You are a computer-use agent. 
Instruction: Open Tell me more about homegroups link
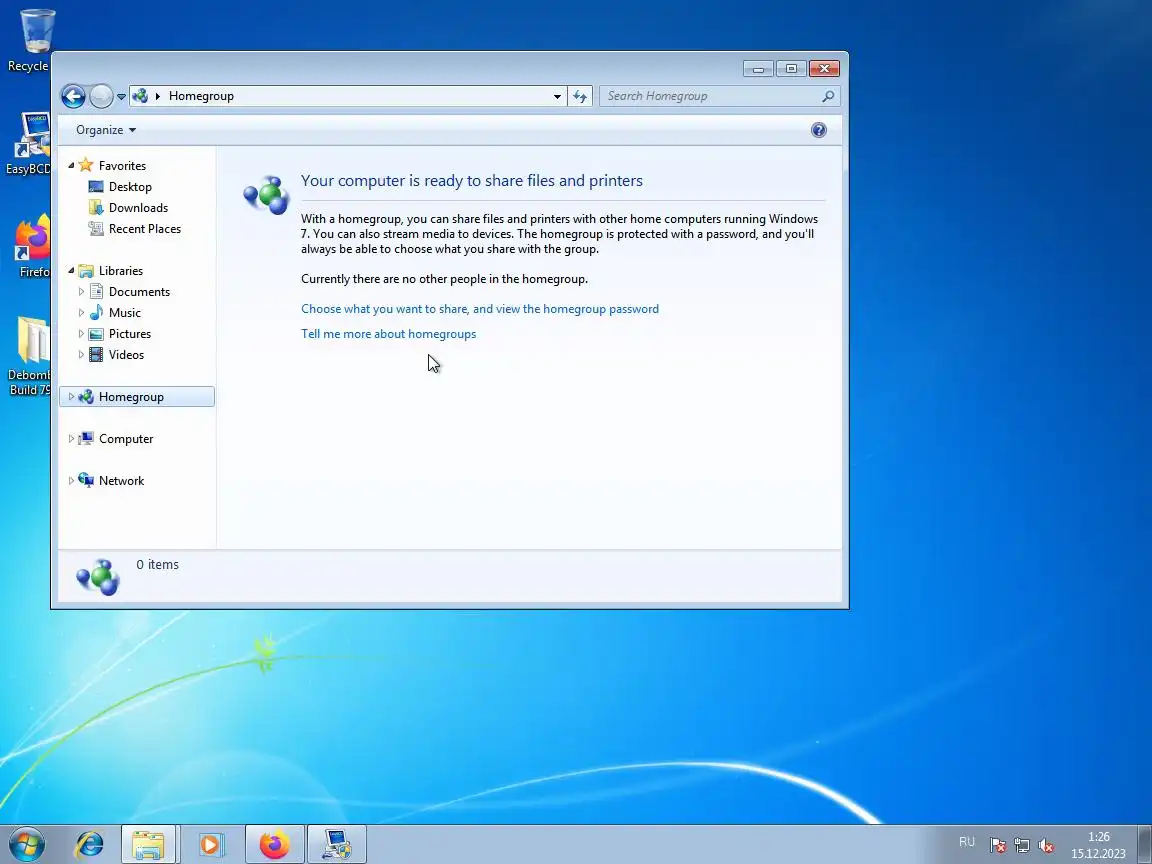click(x=389, y=334)
